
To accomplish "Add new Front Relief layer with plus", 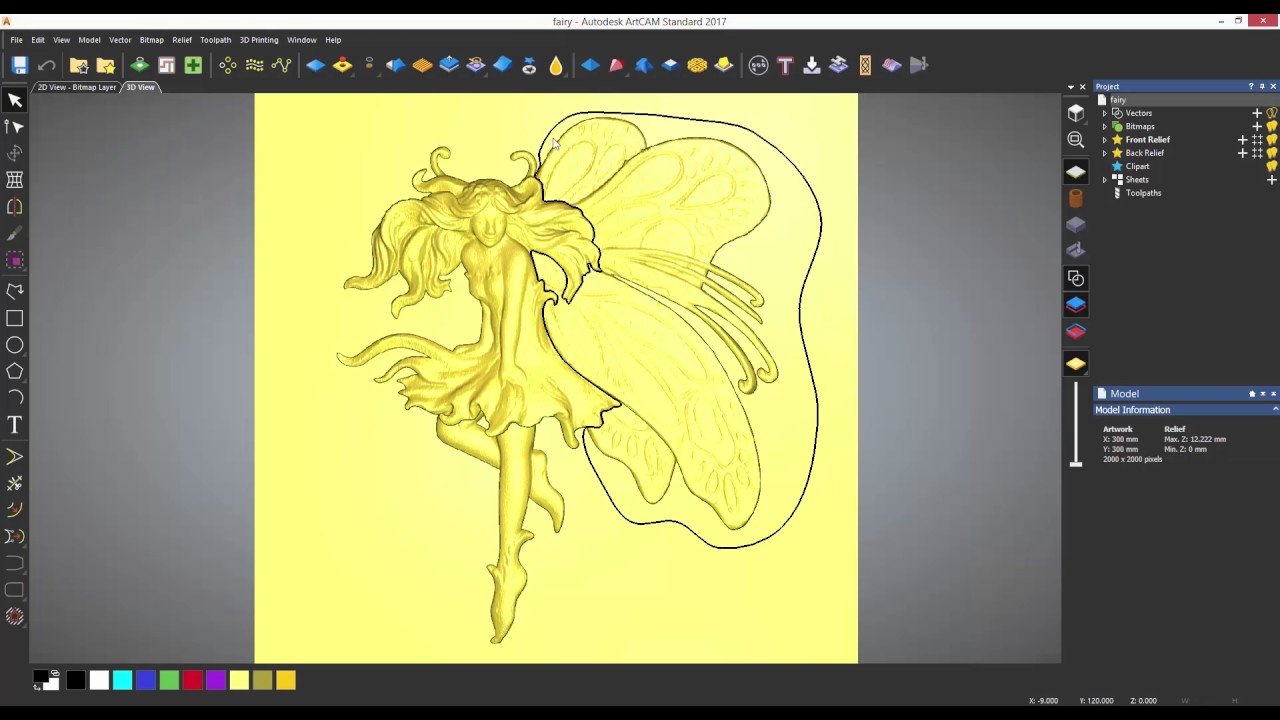I will [1243, 140].
